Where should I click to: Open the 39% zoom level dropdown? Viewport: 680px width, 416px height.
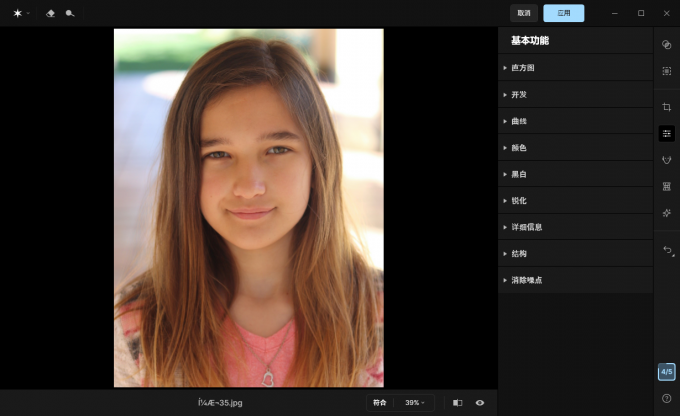point(415,403)
